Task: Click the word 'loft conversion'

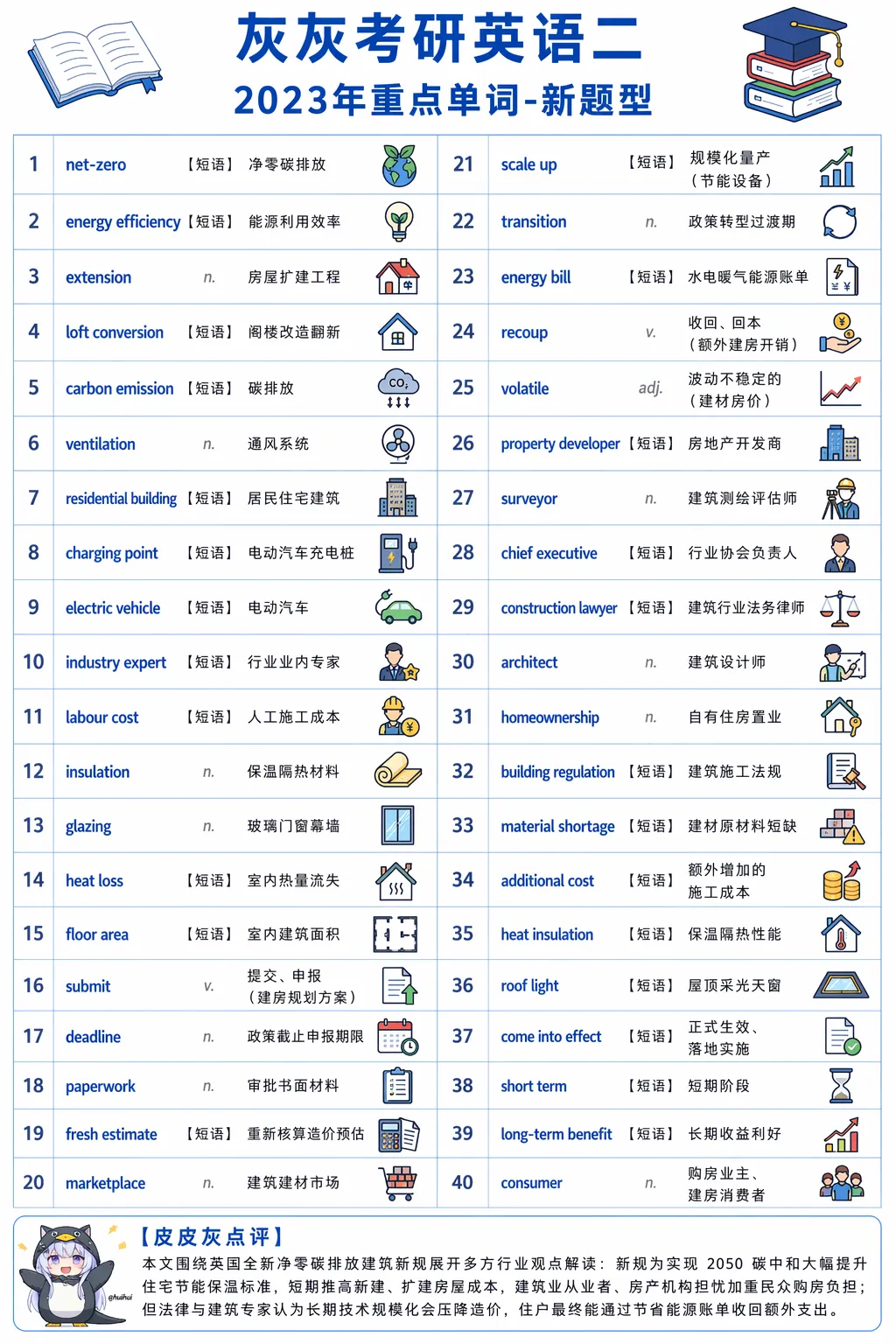Action: click(115, 332)
